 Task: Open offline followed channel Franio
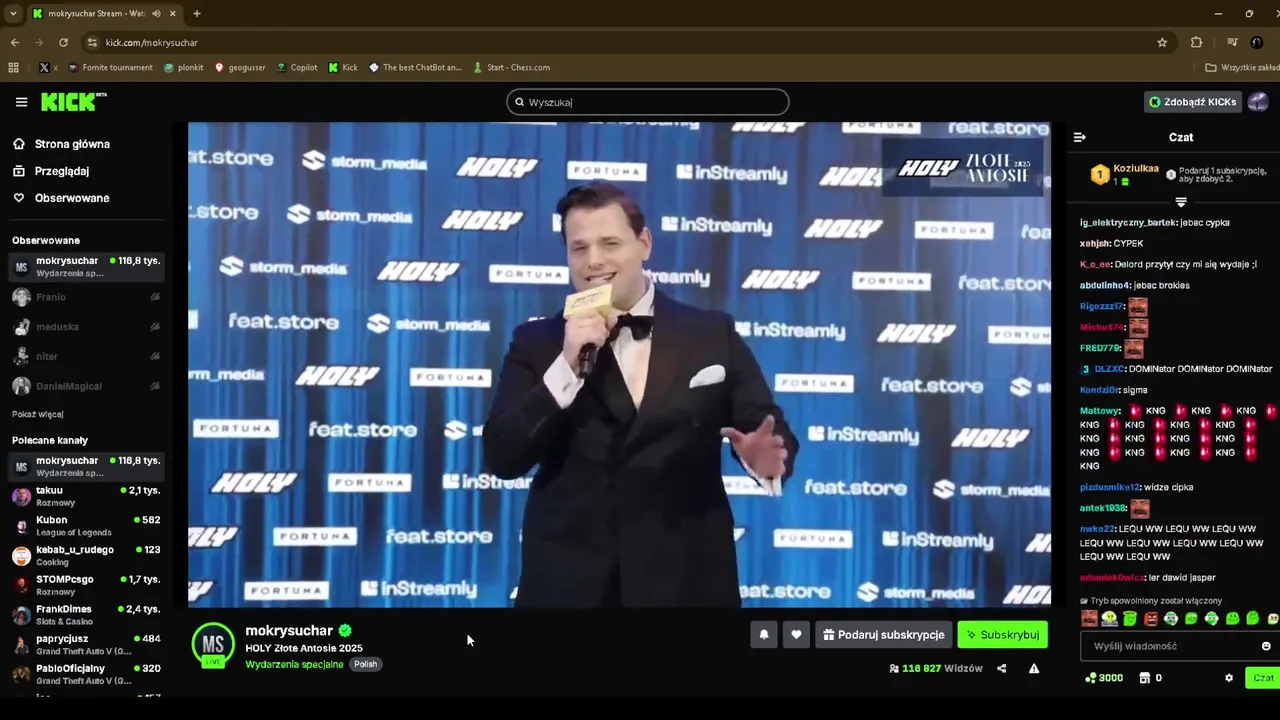click(x=86, y=297)
